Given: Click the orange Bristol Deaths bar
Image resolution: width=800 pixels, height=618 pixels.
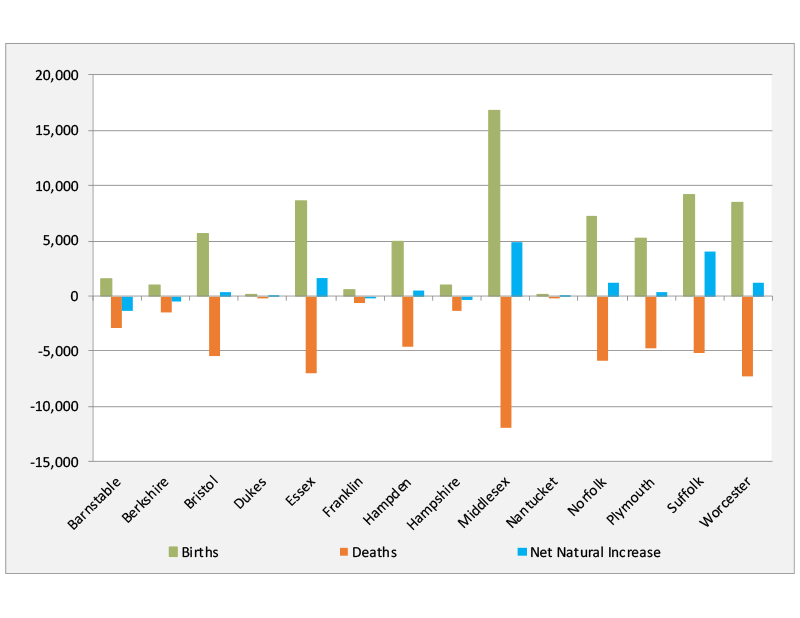Looking at the screenshot, I should pos(214,326).
